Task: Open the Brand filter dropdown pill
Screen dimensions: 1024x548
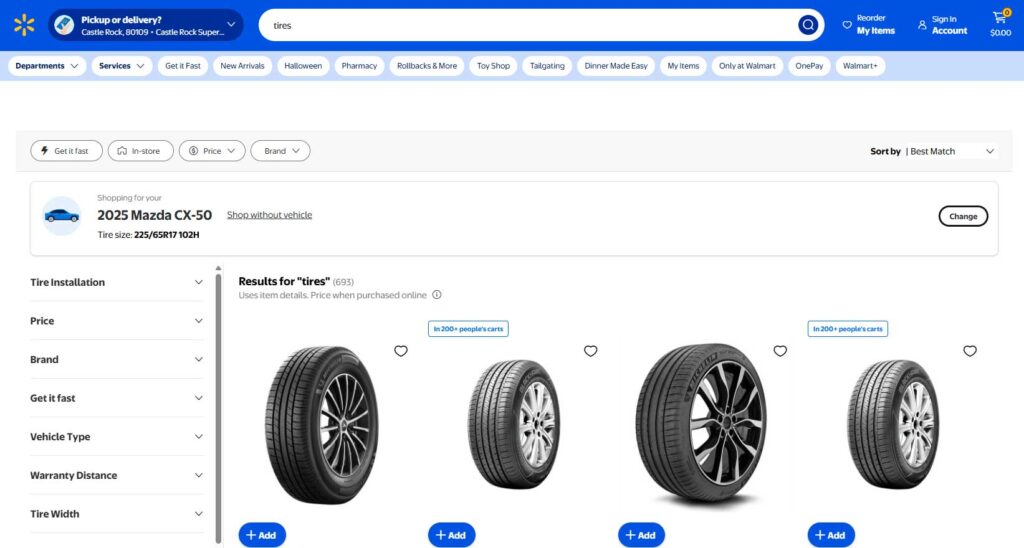Action: (280, 151)
